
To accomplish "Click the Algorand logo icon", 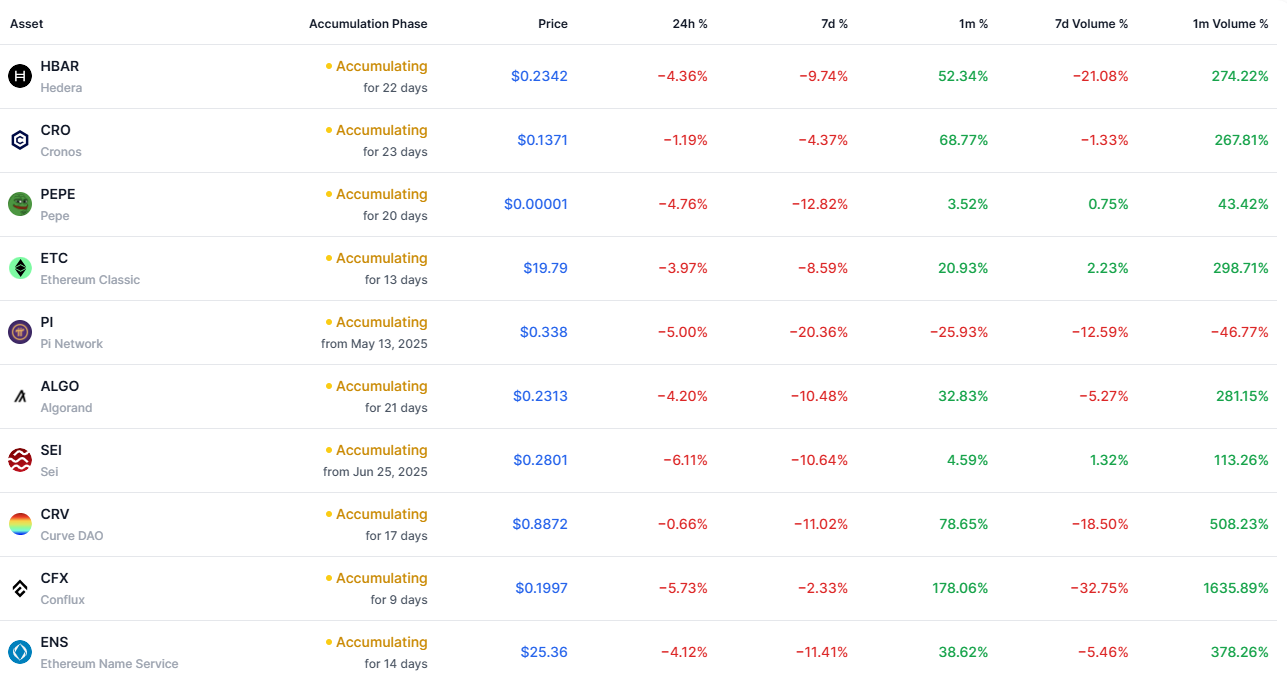I will click(x=20, y=396).
